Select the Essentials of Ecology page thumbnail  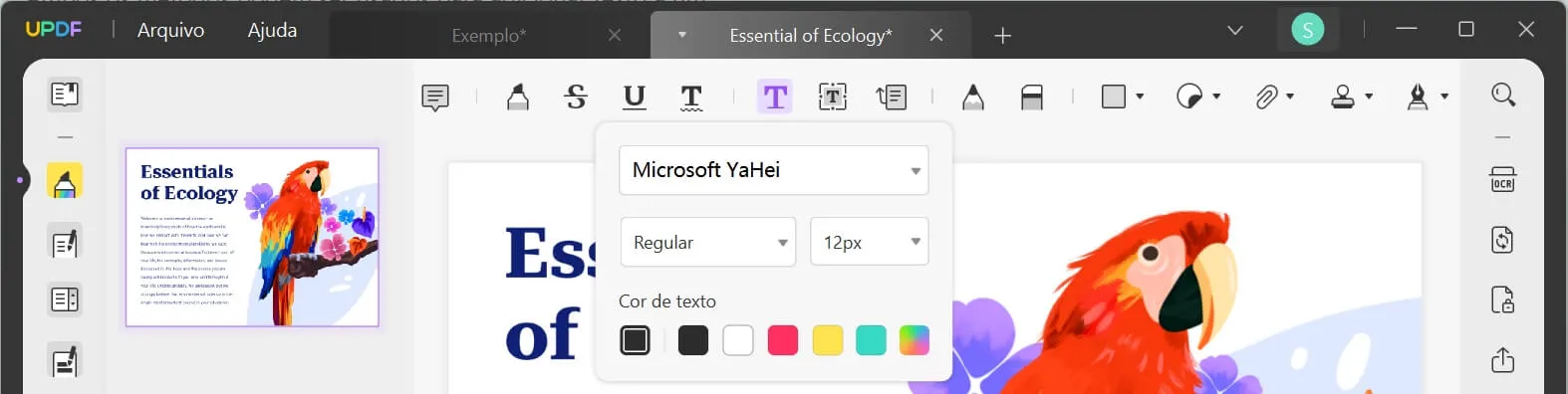coord(252,237)
